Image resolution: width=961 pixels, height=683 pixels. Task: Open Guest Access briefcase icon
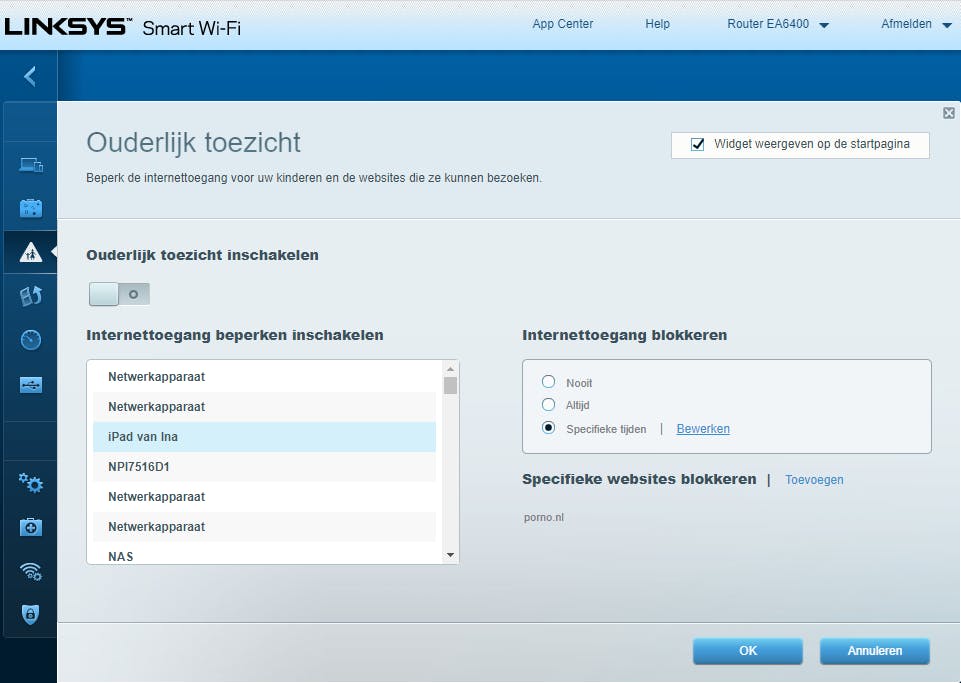pos(31,208)
